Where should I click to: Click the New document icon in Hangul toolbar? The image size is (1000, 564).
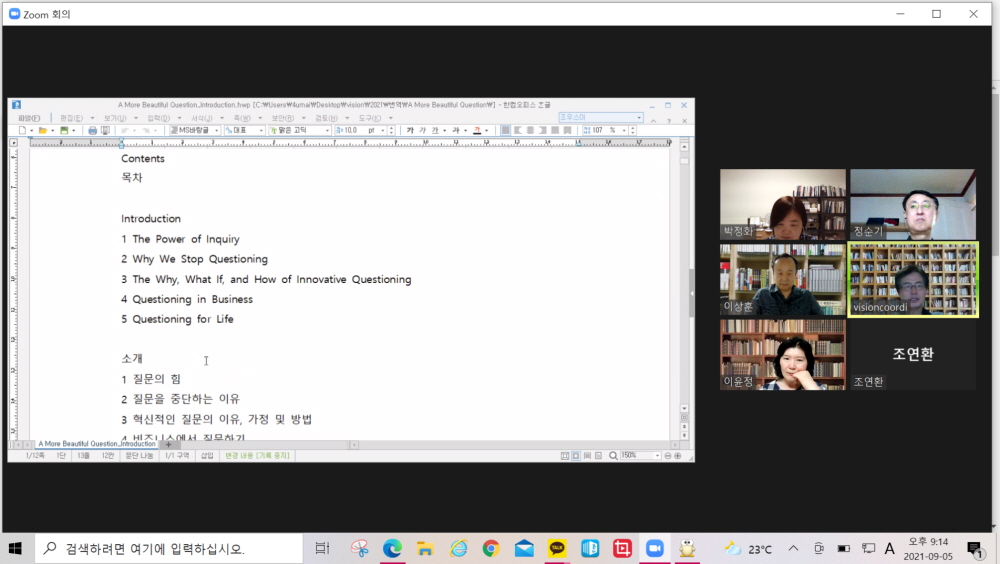[x=22, y=130]
